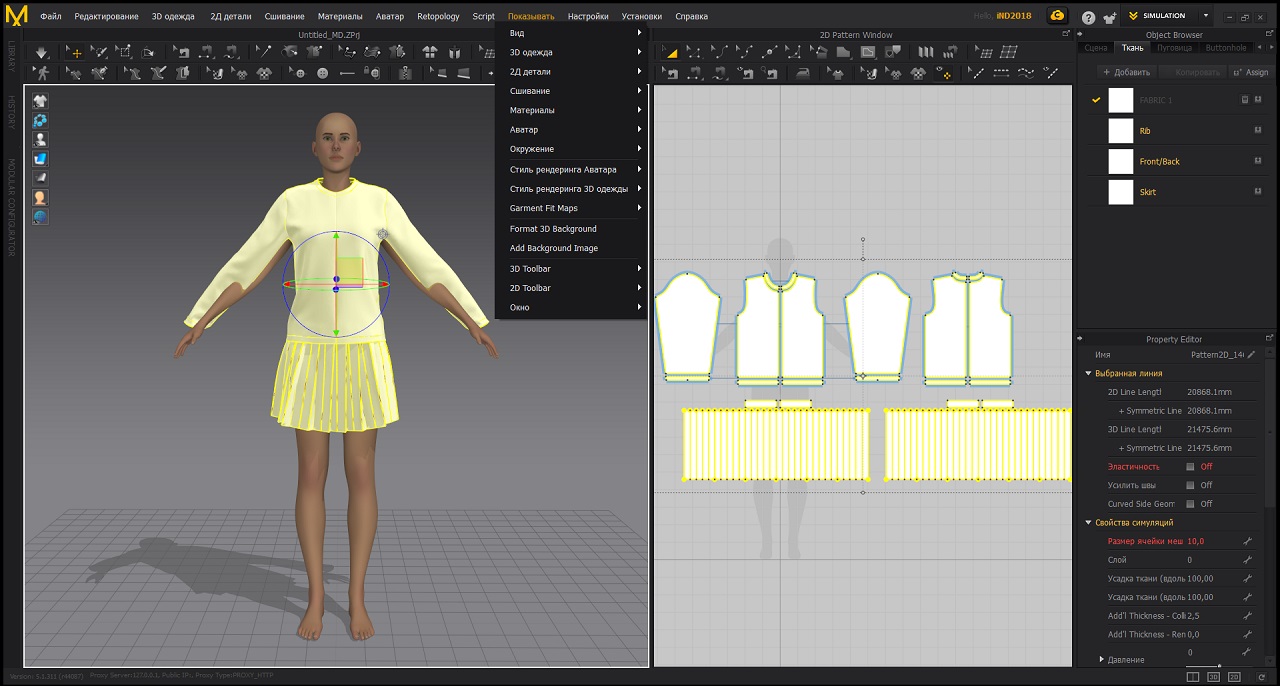Screen dimensions: 1280x686
Task: Click the garment display shirt icon in viewport
Action: tap(40, 101)
